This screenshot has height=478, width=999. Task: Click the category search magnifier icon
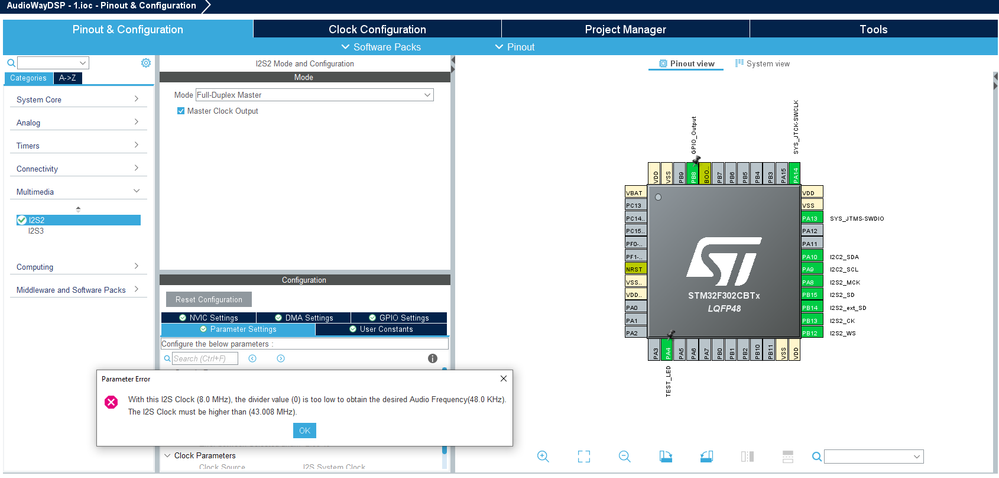pyautogui.click(x=11, y=63)
